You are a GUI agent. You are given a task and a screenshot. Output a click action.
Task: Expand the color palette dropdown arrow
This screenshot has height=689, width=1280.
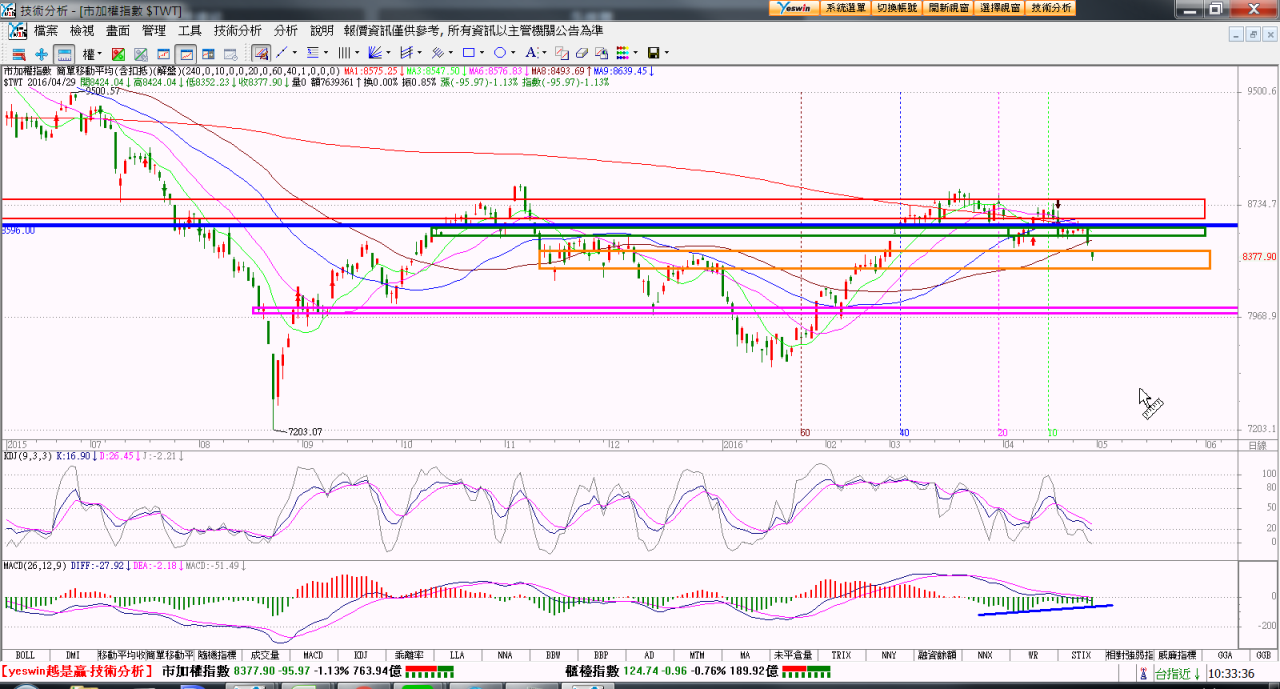636,53
